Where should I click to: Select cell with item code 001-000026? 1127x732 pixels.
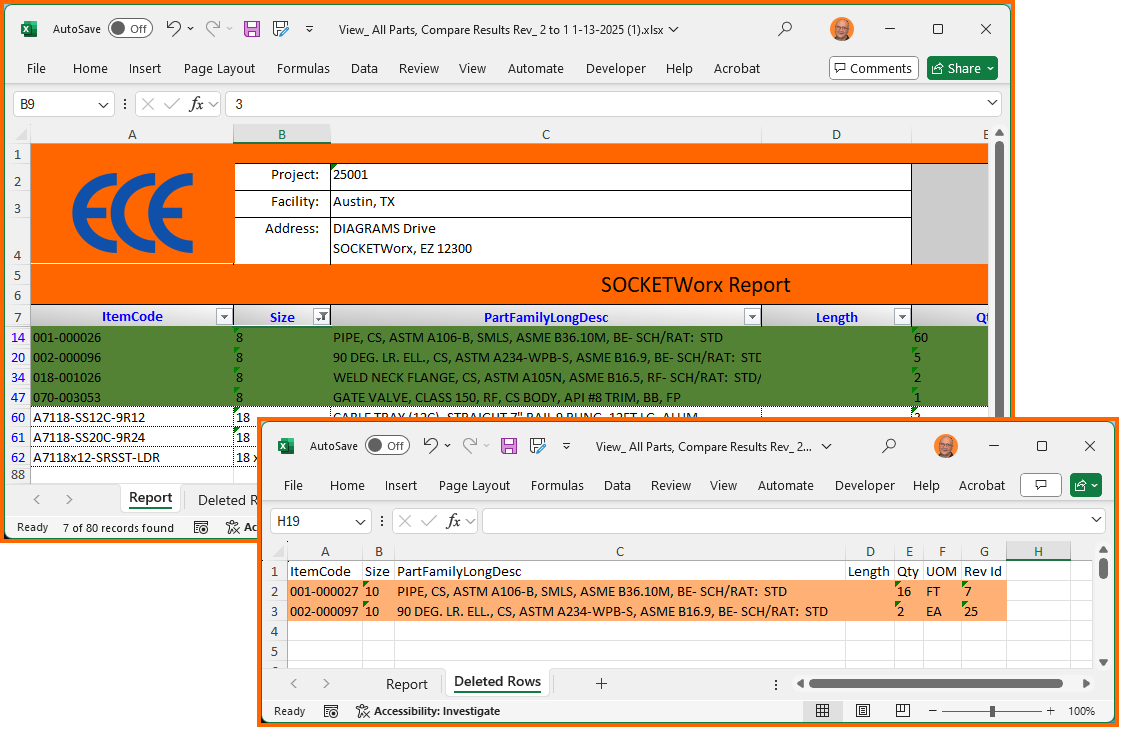click(x=132, y=337)
